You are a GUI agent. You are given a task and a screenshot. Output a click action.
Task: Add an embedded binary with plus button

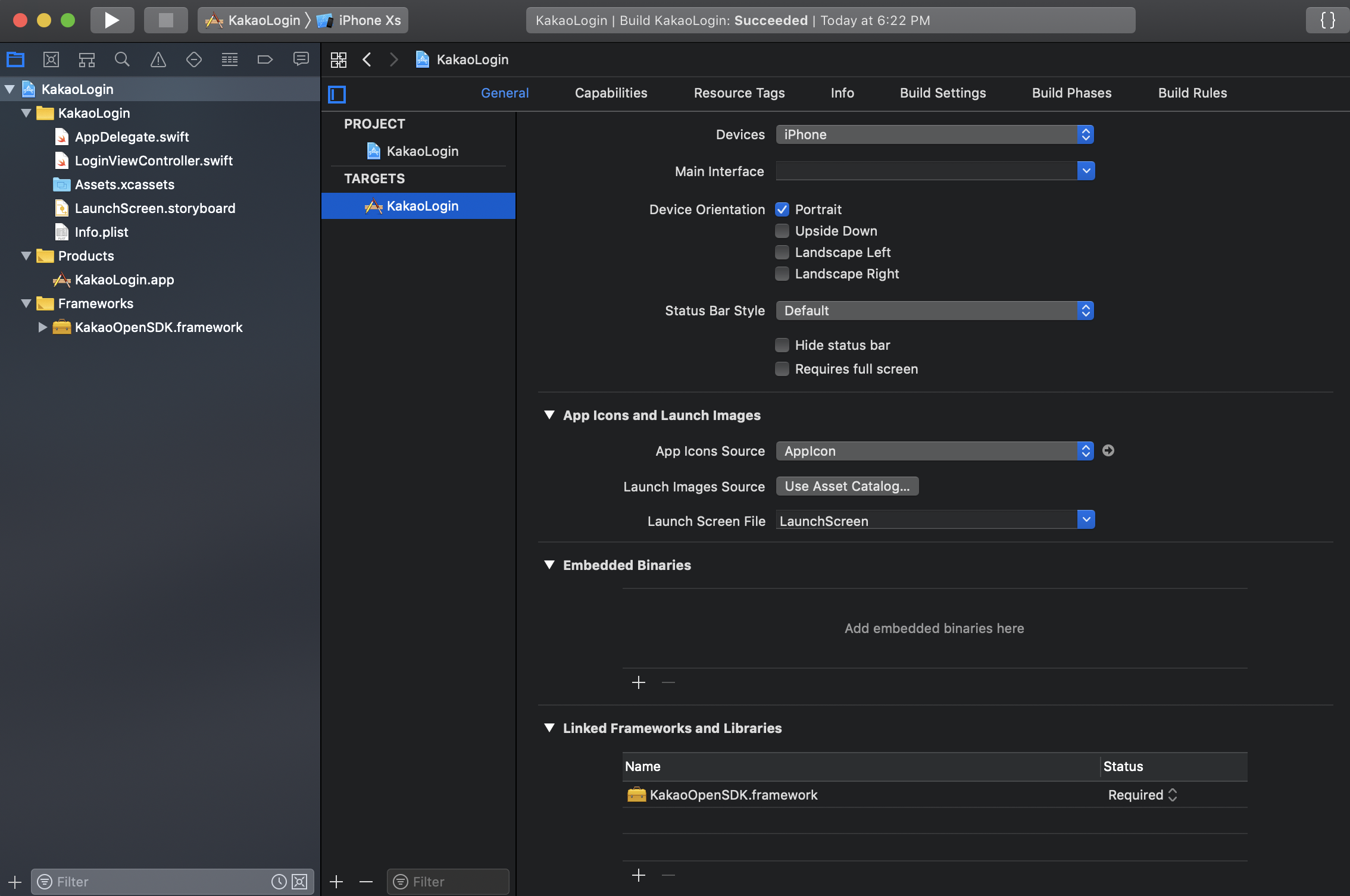tap(638, 682)
